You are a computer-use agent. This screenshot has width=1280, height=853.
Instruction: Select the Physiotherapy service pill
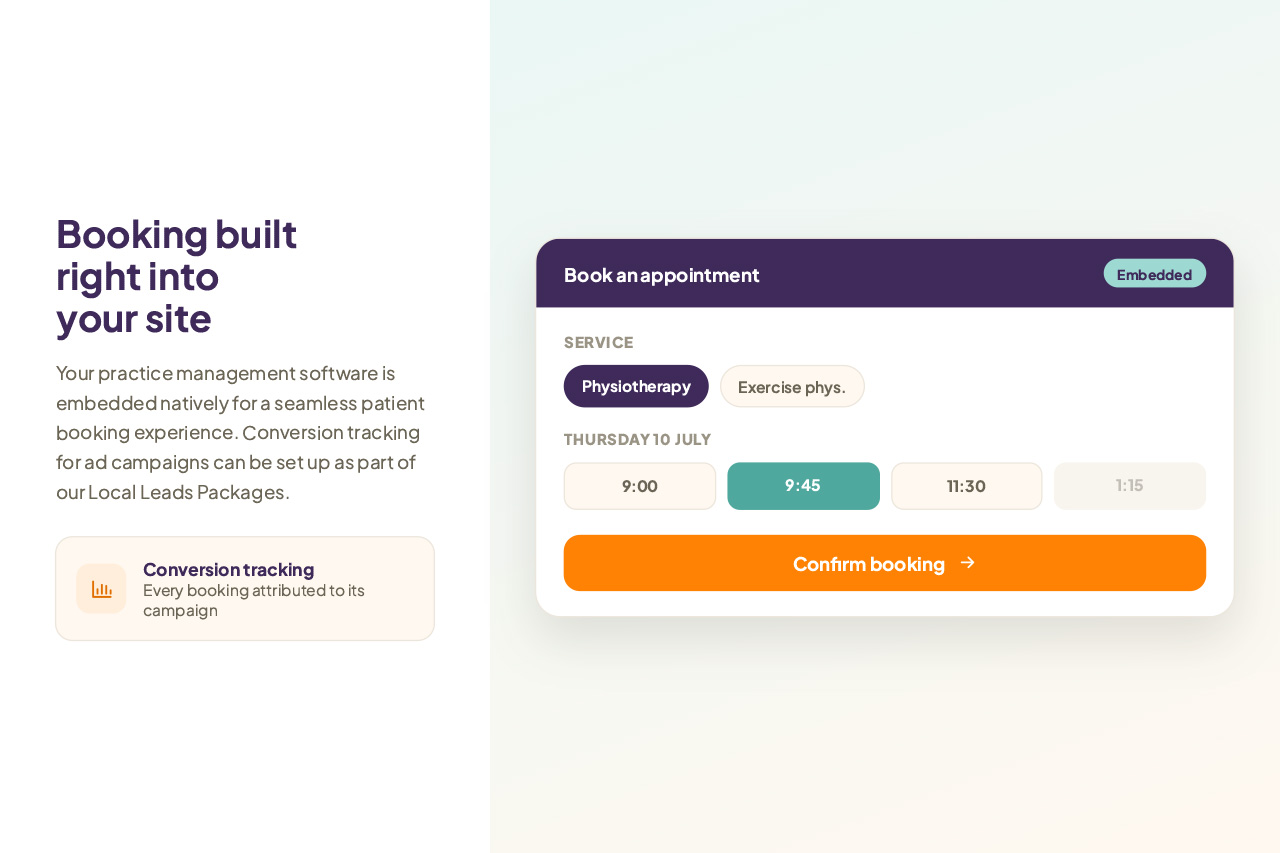(636, 386)
